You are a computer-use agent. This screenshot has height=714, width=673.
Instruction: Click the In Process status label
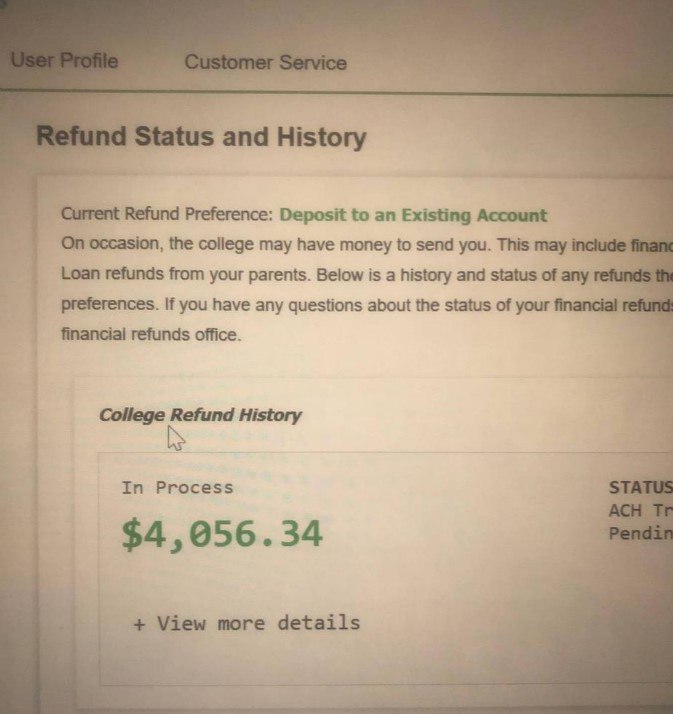pos(177,488)
